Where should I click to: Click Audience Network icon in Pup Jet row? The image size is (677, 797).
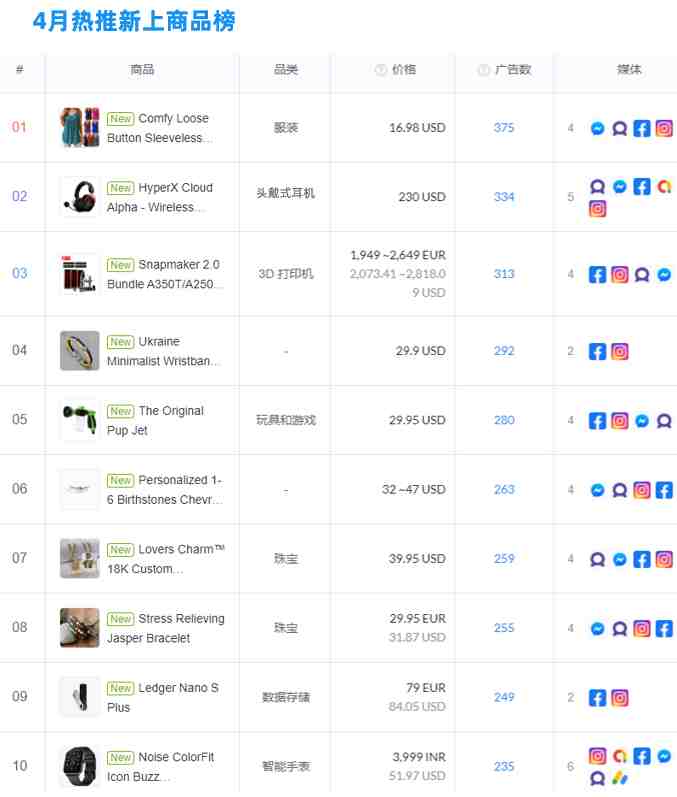point(664,421)
